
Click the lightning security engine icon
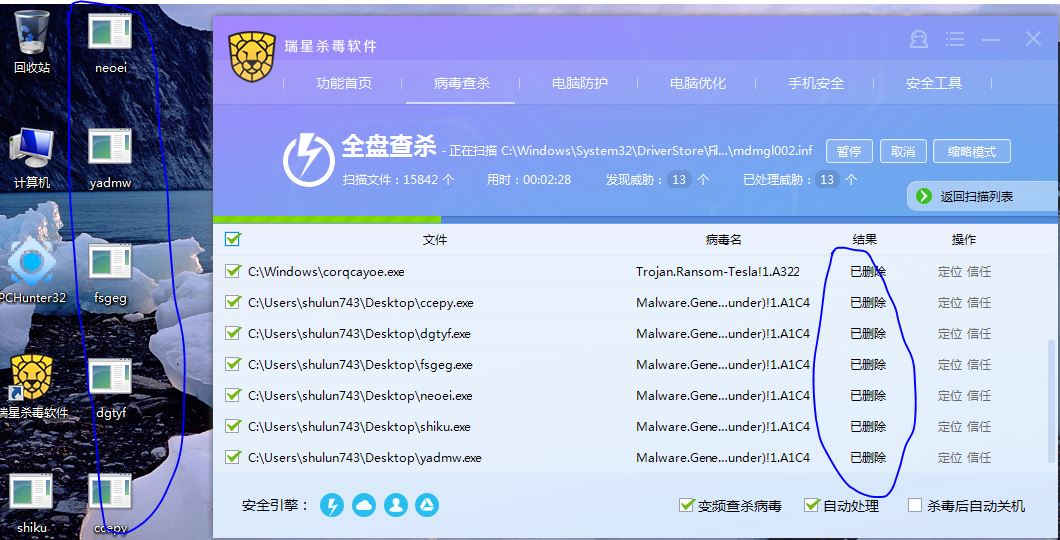331,505
